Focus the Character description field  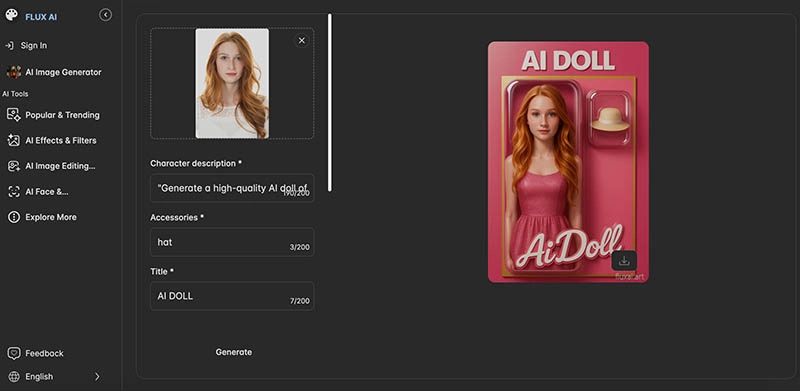(232, 188)
